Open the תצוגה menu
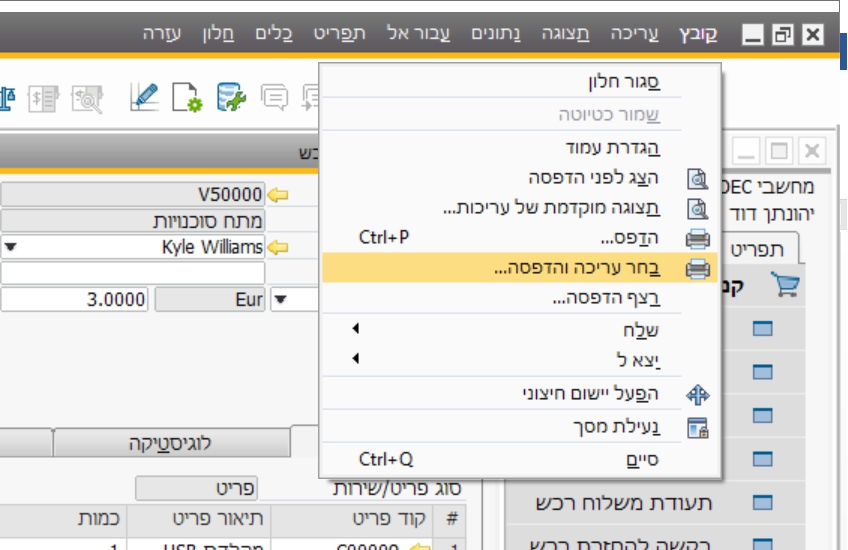848x550 pixels. pyautogui.click(x=566, y=34)
